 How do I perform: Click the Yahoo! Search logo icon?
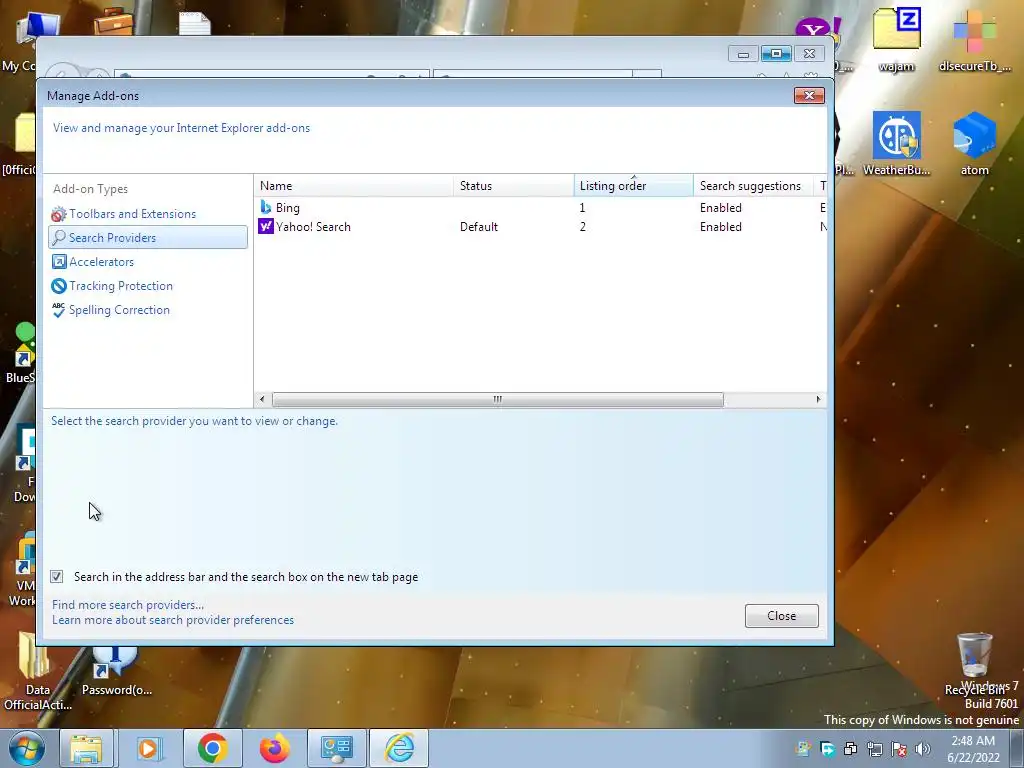click(x=266, y=227)
